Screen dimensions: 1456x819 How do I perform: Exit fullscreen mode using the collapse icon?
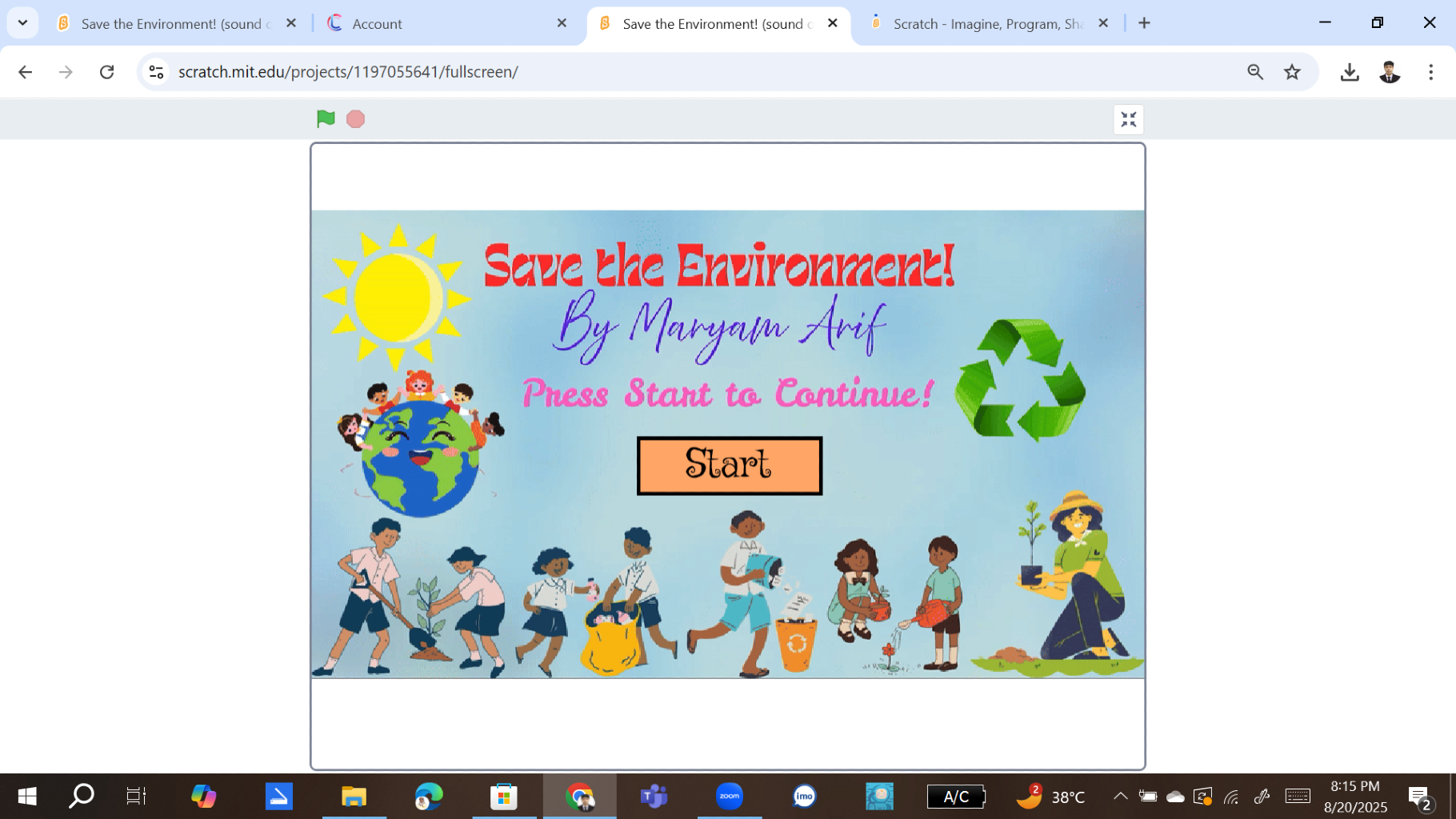point(1128,120)
